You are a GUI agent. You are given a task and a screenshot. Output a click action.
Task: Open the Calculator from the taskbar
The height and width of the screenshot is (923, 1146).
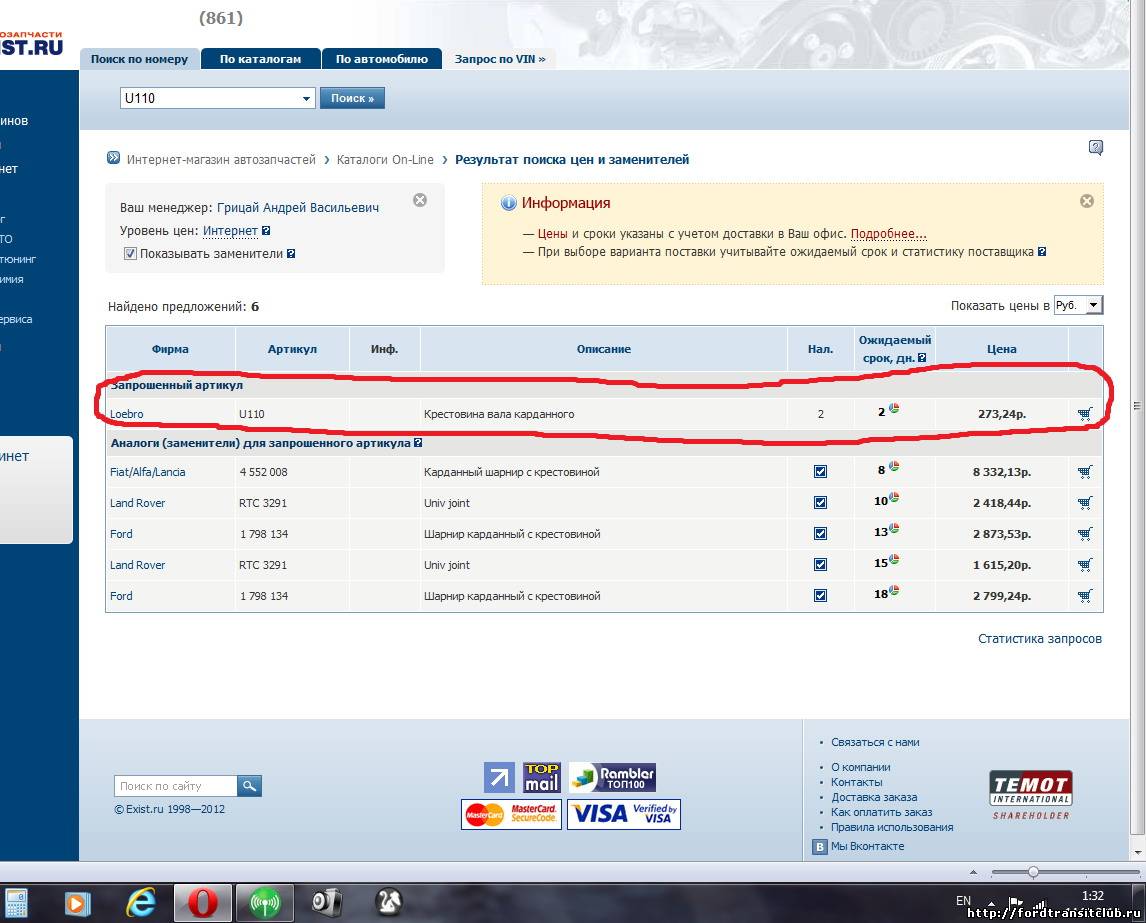15,903
